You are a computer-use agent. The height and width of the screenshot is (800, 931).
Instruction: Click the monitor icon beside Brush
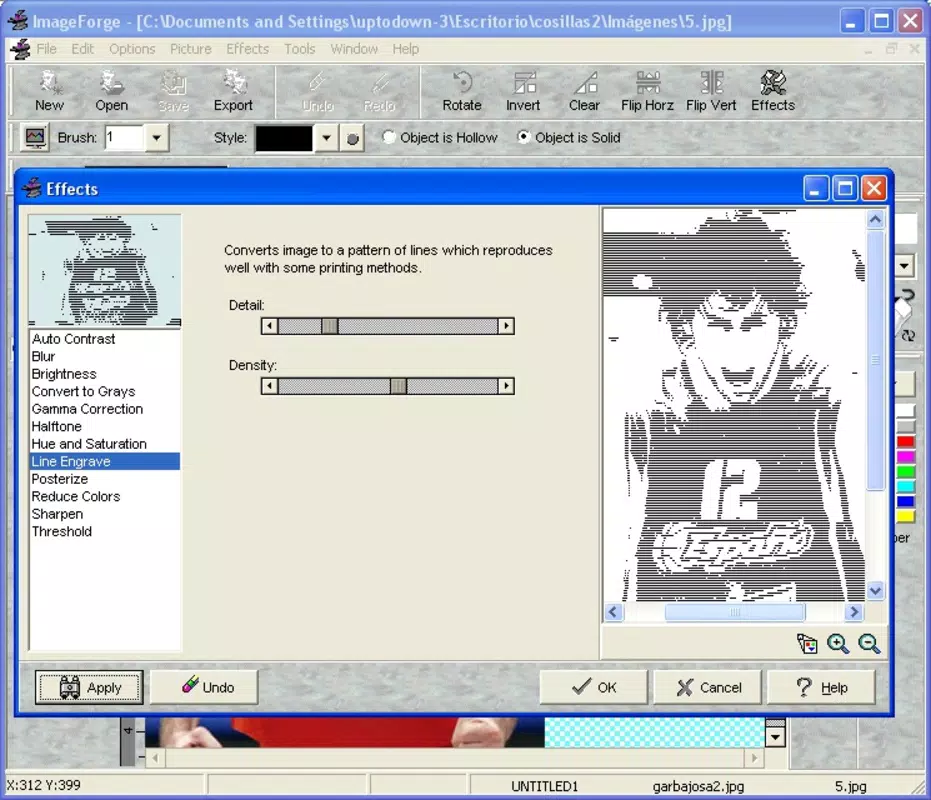point(35,137)
